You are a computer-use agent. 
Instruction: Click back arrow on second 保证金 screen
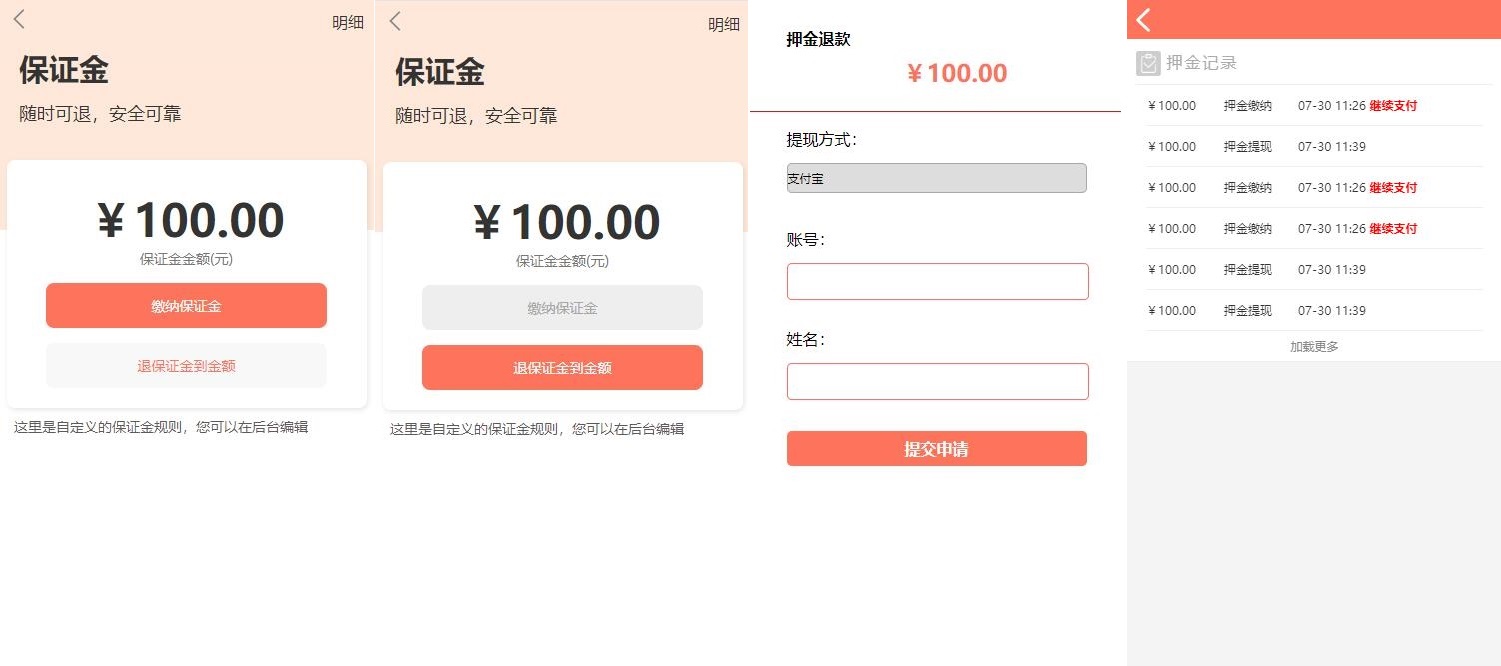[395, 21]
